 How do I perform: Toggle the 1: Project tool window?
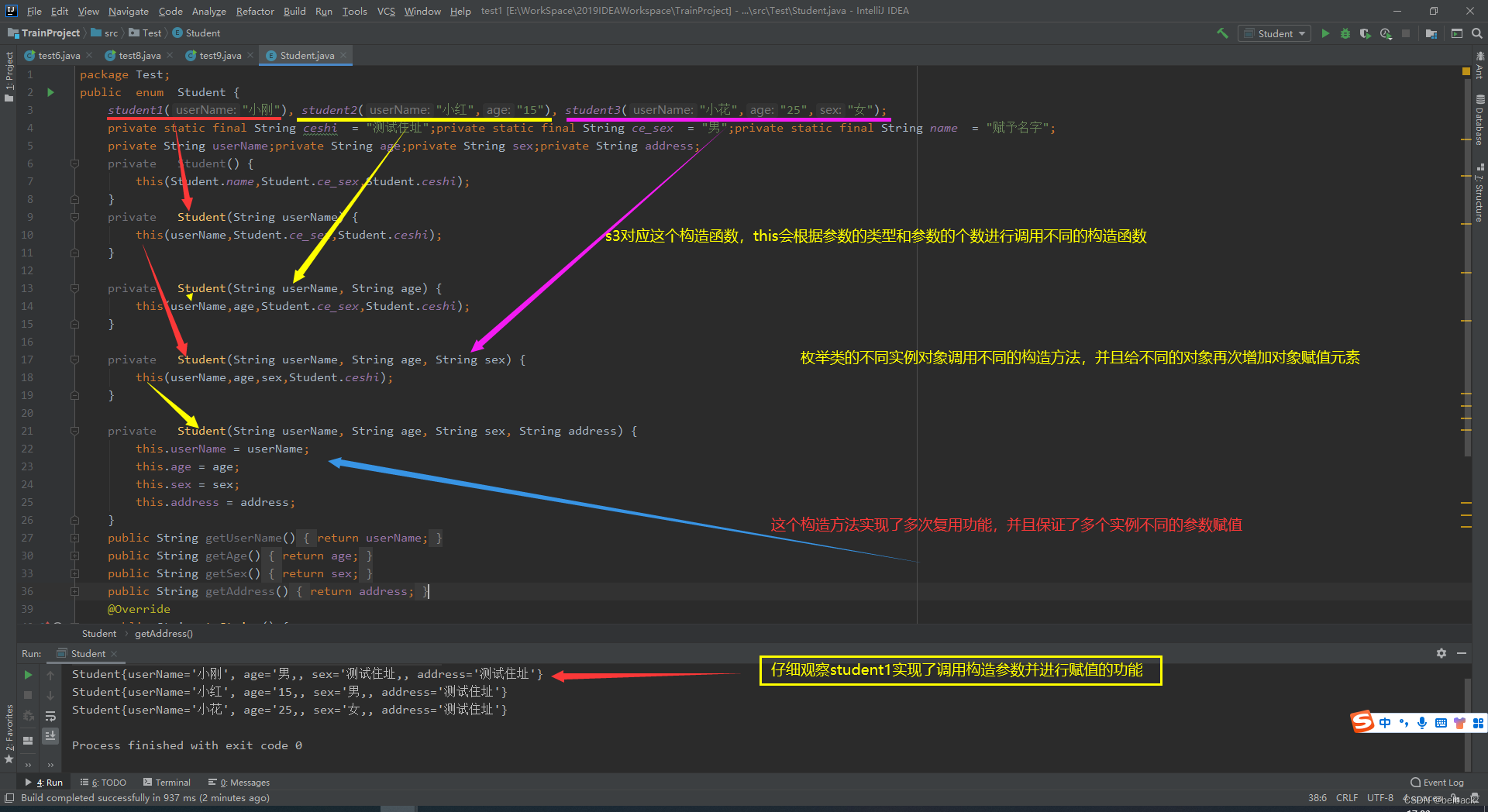[x=9, y=76]
